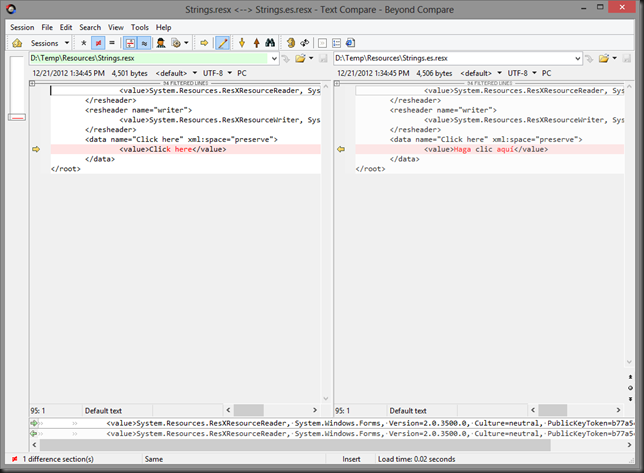Toggle Show Differences (not-equal) filter
This screenshot has width=644, height=473.
97,43
